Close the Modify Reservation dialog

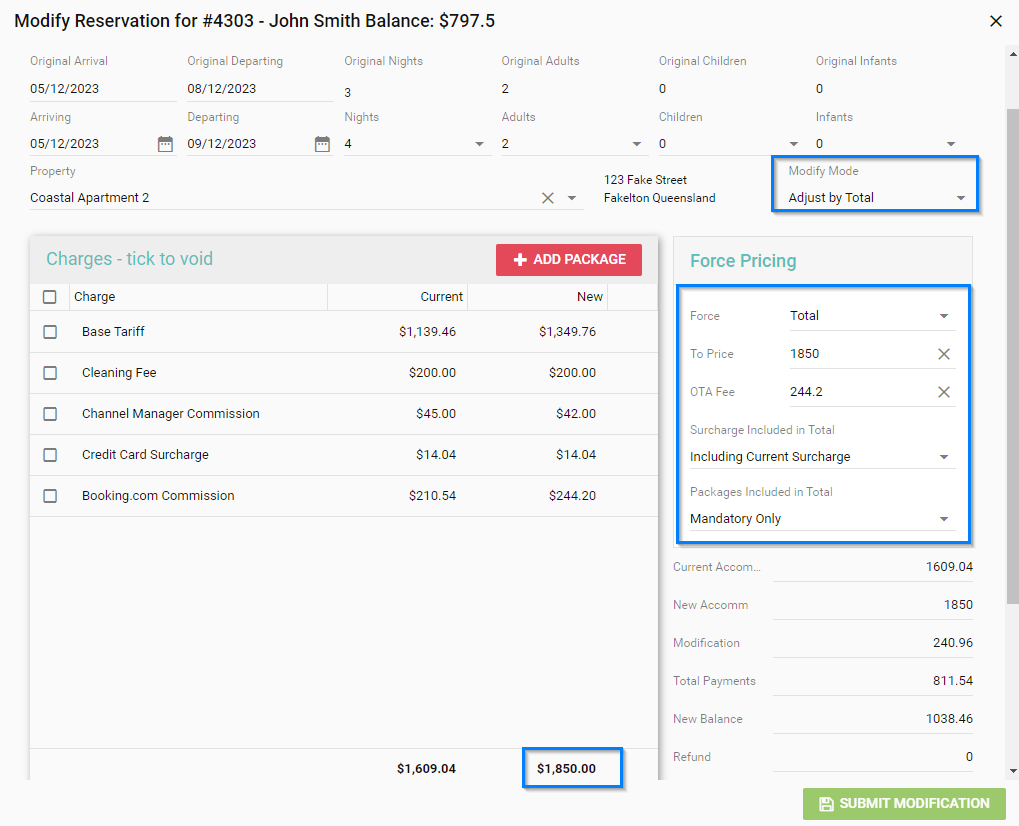tap(995, 21)
